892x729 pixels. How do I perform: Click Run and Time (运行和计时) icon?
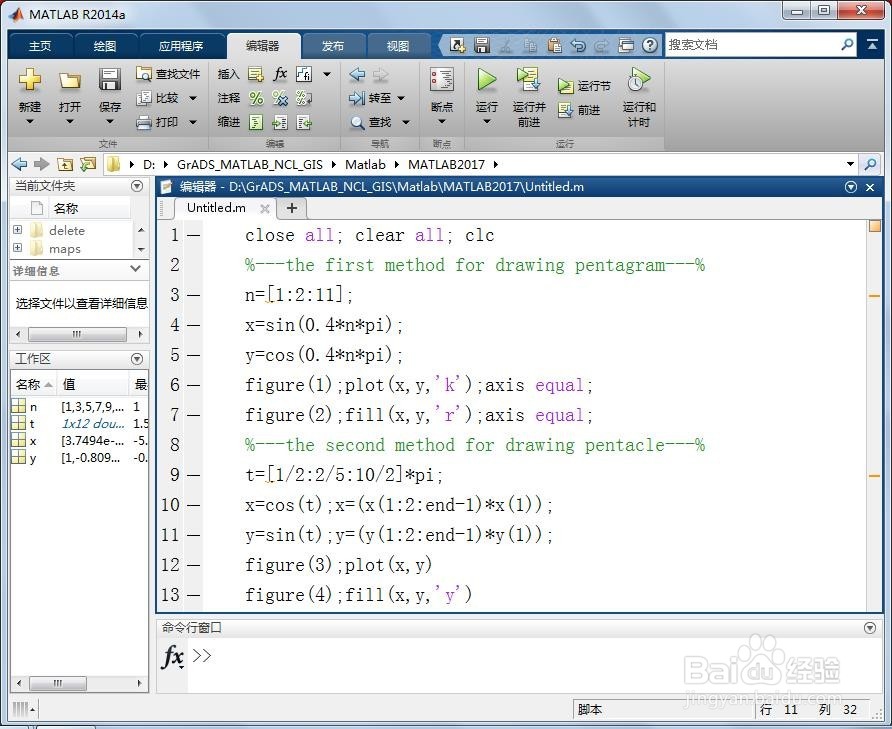[x=638, y=80]
